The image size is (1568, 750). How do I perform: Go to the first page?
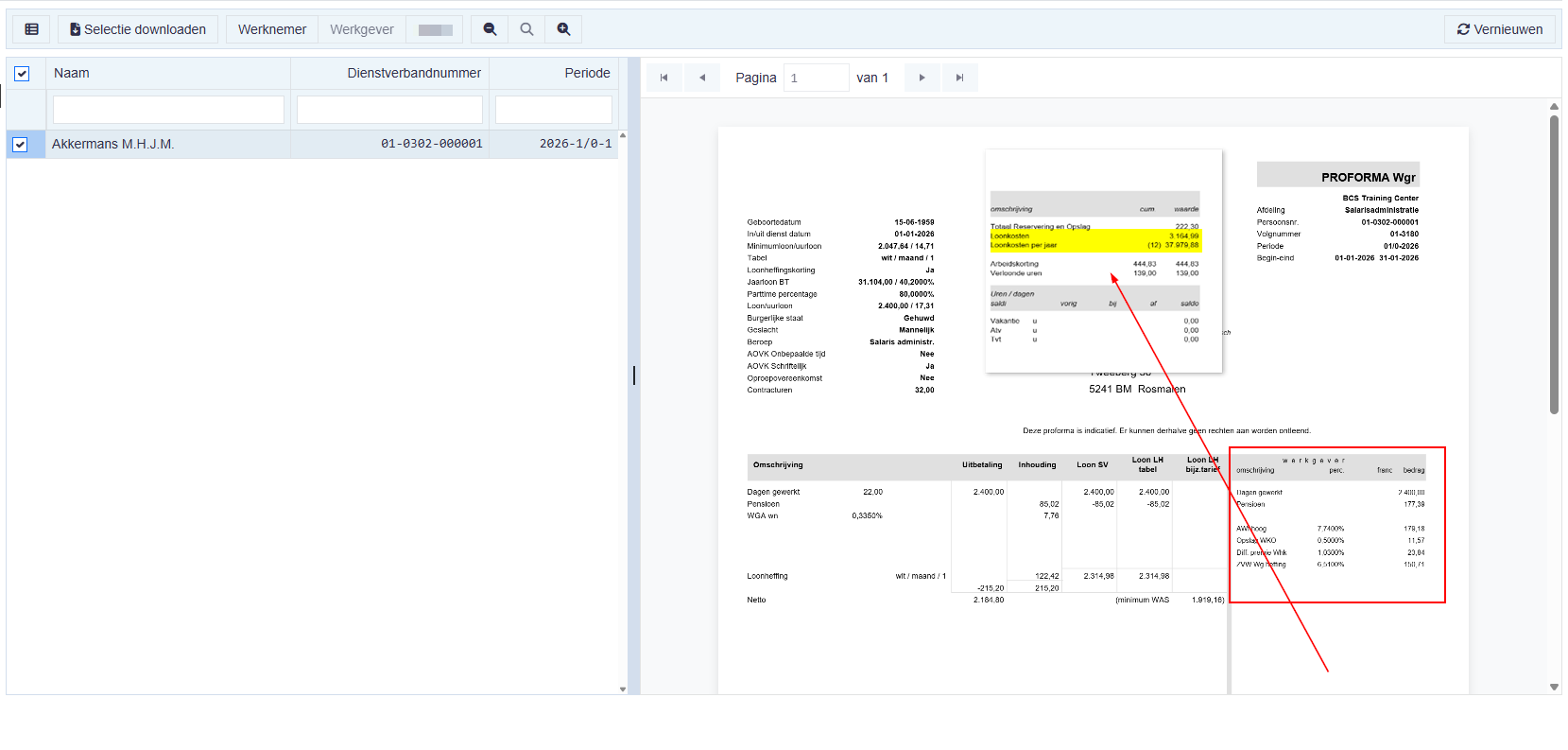click(x=664, y=78)
